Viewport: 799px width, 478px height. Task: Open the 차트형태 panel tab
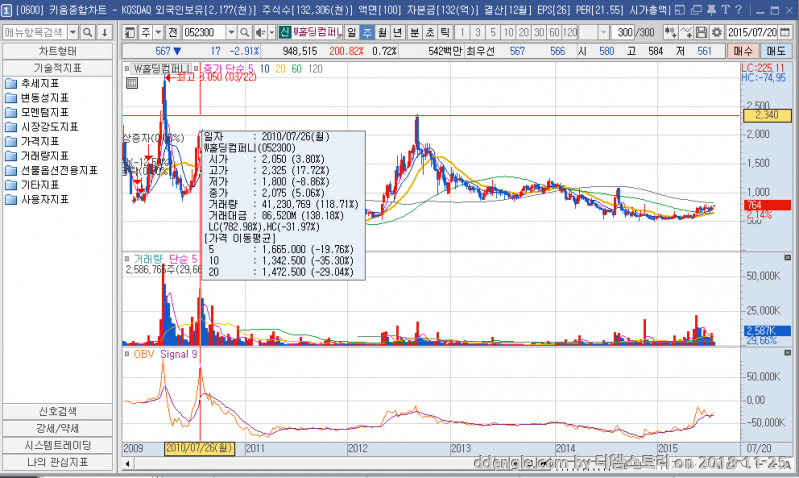[58, 51]
